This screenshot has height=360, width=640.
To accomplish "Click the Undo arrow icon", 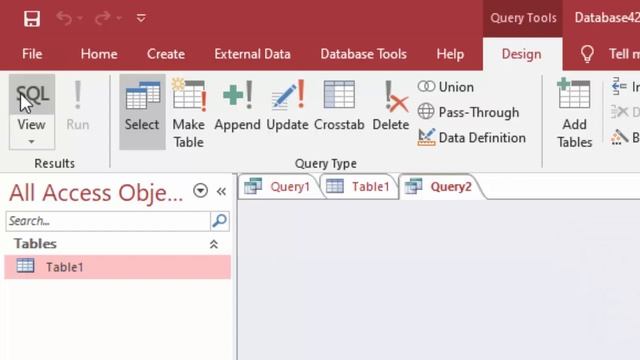I will 64,18.
